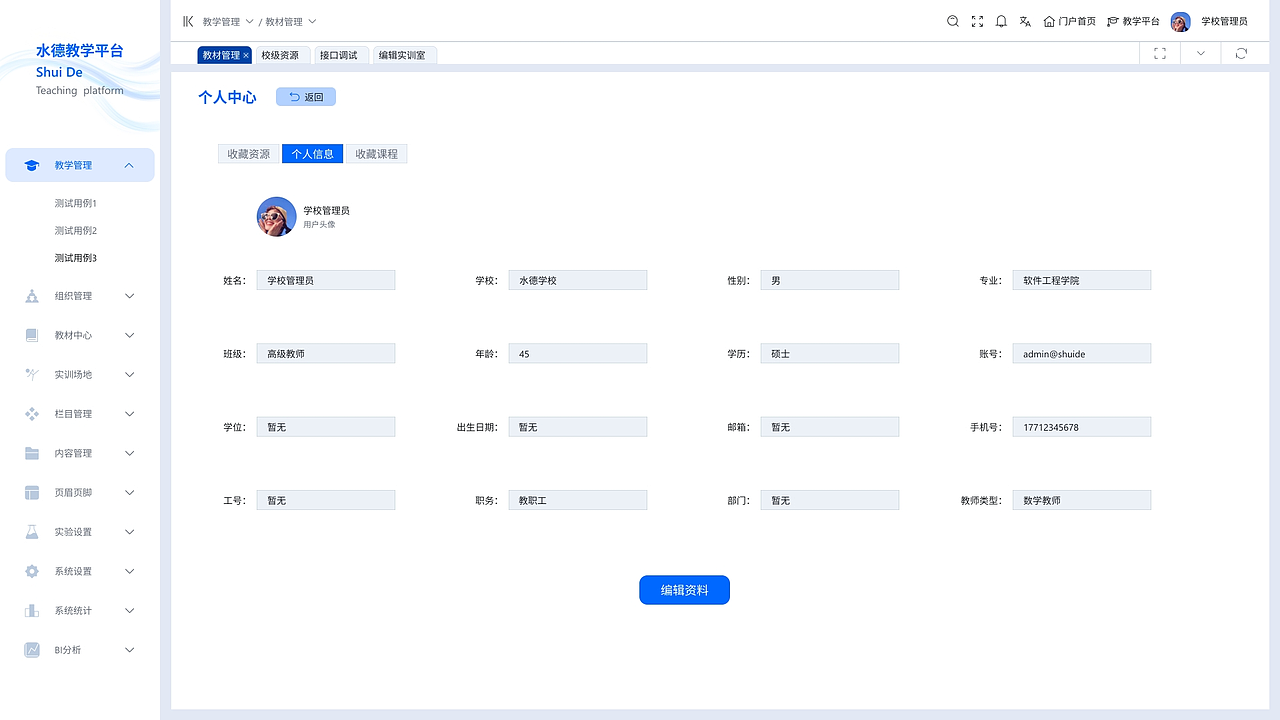Click the 系统设置 gear icon
1280x720 pixels.
(x=32, y=571)
